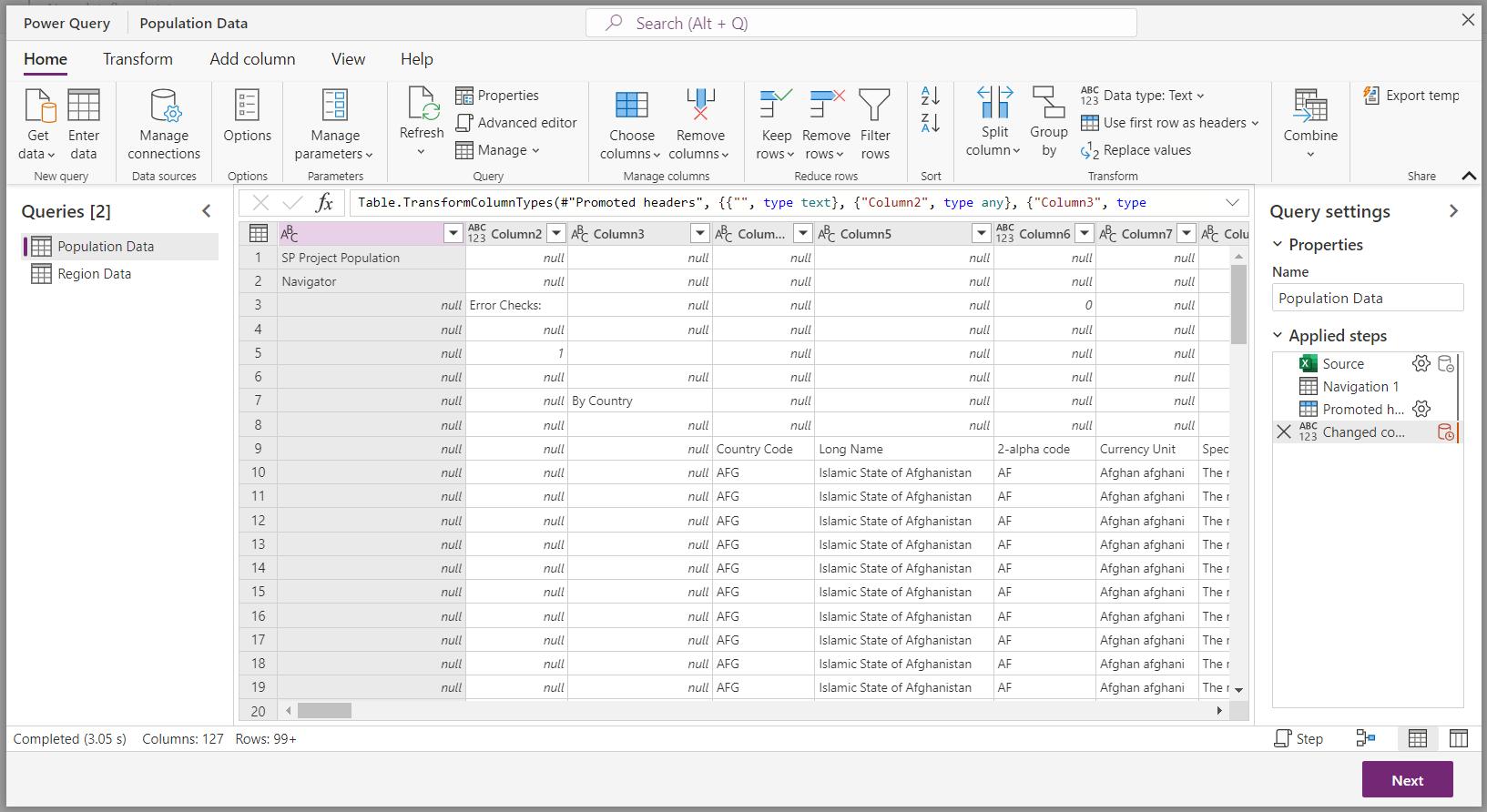Open the Get data menu
This screenshot has height=812, width=1487.
click(x=37, y=126)
